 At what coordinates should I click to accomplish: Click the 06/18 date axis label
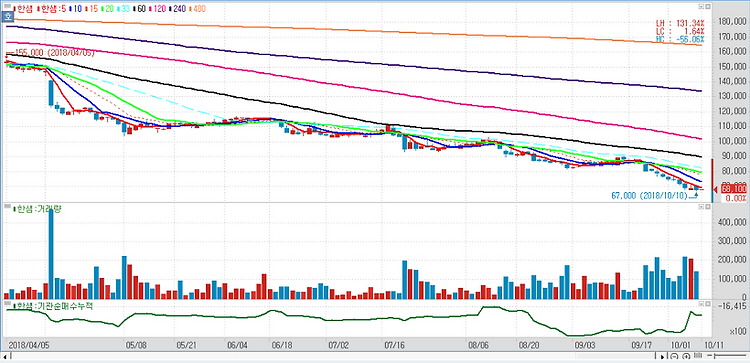pyautogui.click(x=281, y=345)
